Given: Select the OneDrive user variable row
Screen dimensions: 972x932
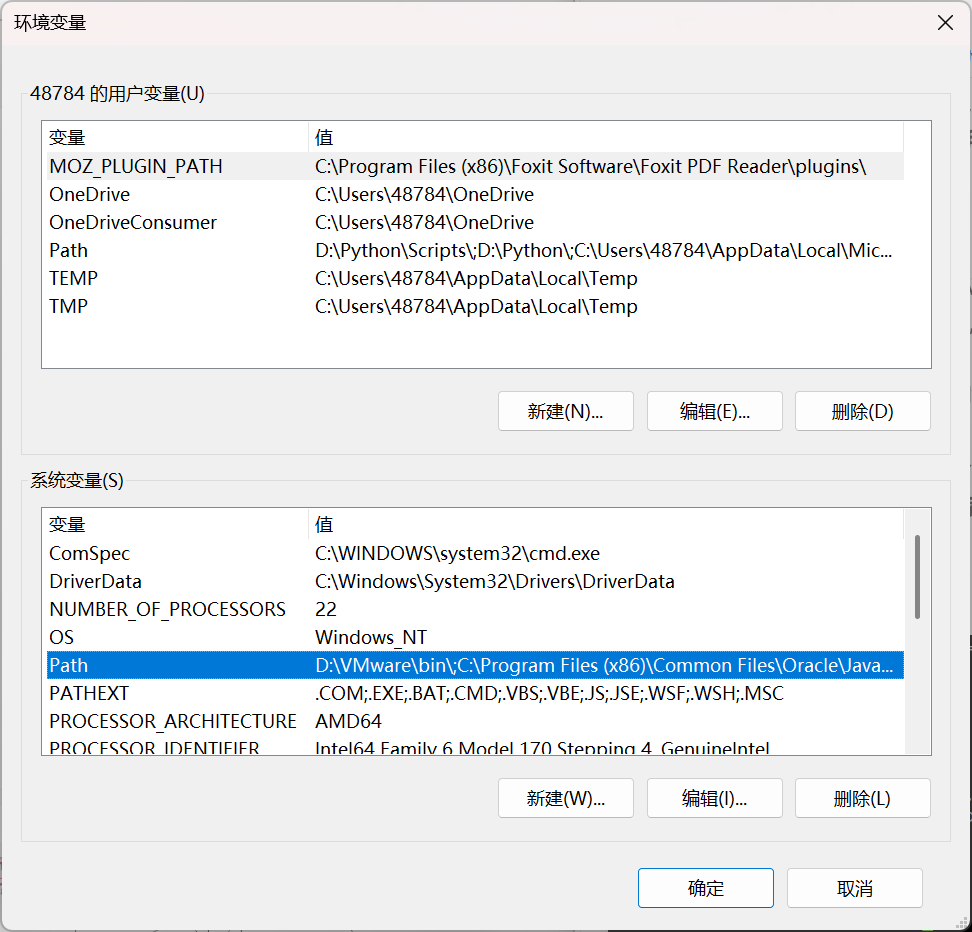Looking at the screenshot, I should [x=475, y=194].
